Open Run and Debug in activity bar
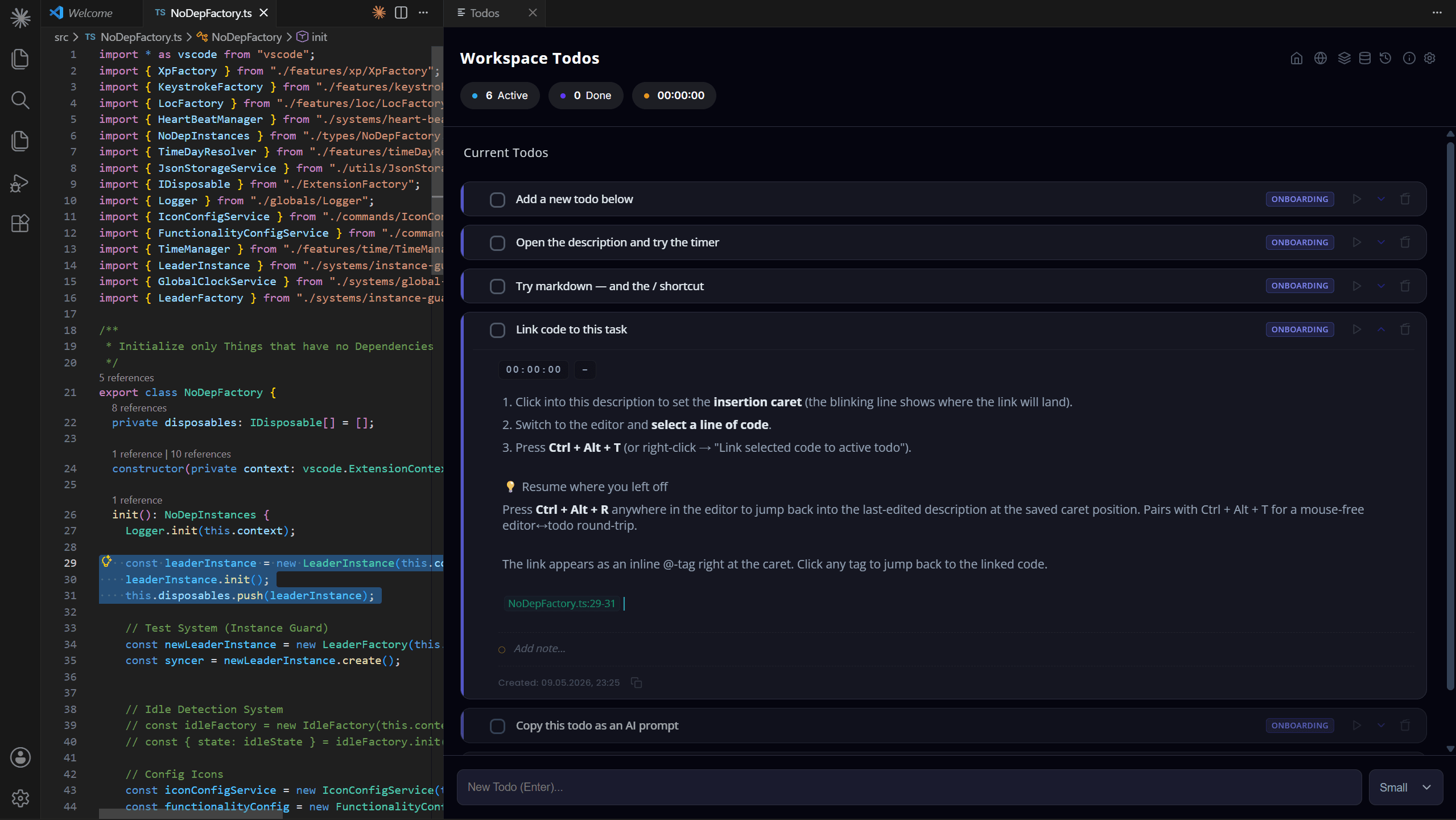Screen dimensions: 1456x820 click(x=20, y=183)
